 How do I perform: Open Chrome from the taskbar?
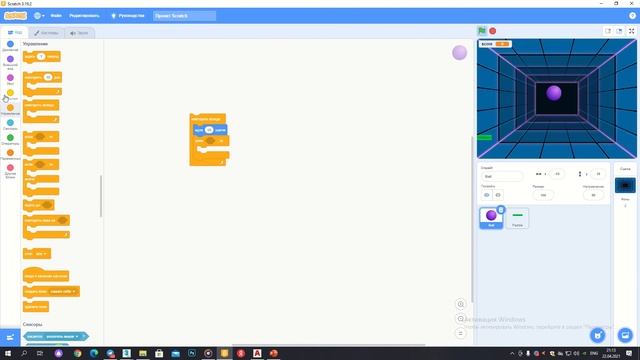pos(77,353)
